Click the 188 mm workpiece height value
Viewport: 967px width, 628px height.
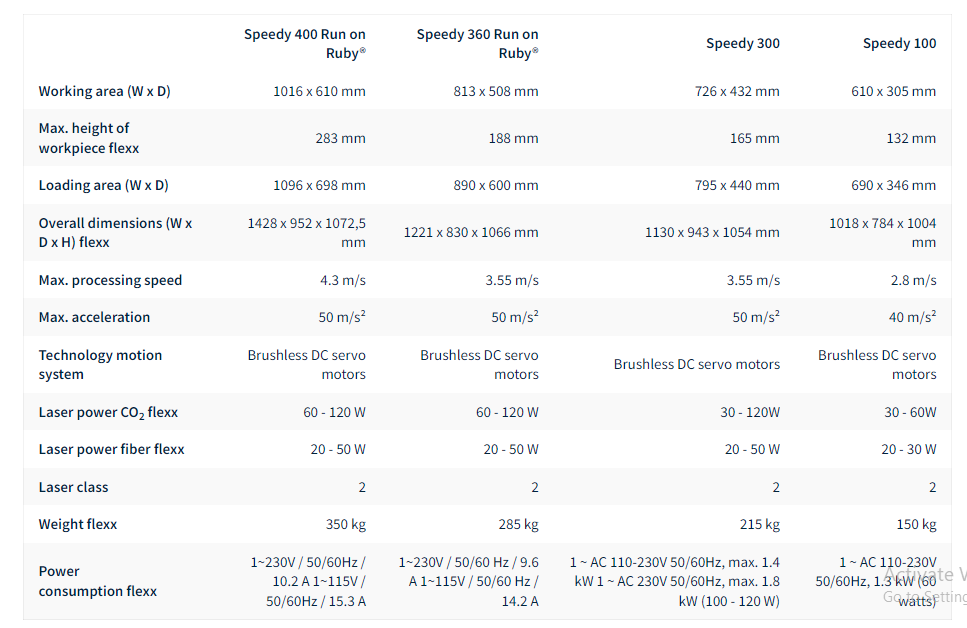[513, 139]
